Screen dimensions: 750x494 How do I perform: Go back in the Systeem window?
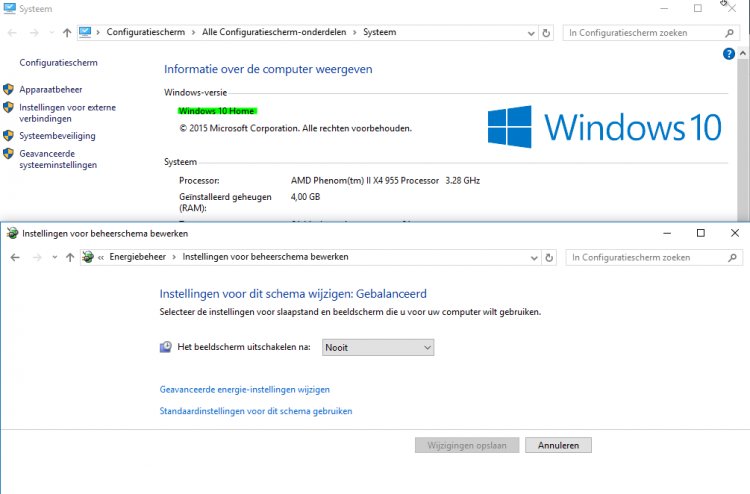pos(12,33)
